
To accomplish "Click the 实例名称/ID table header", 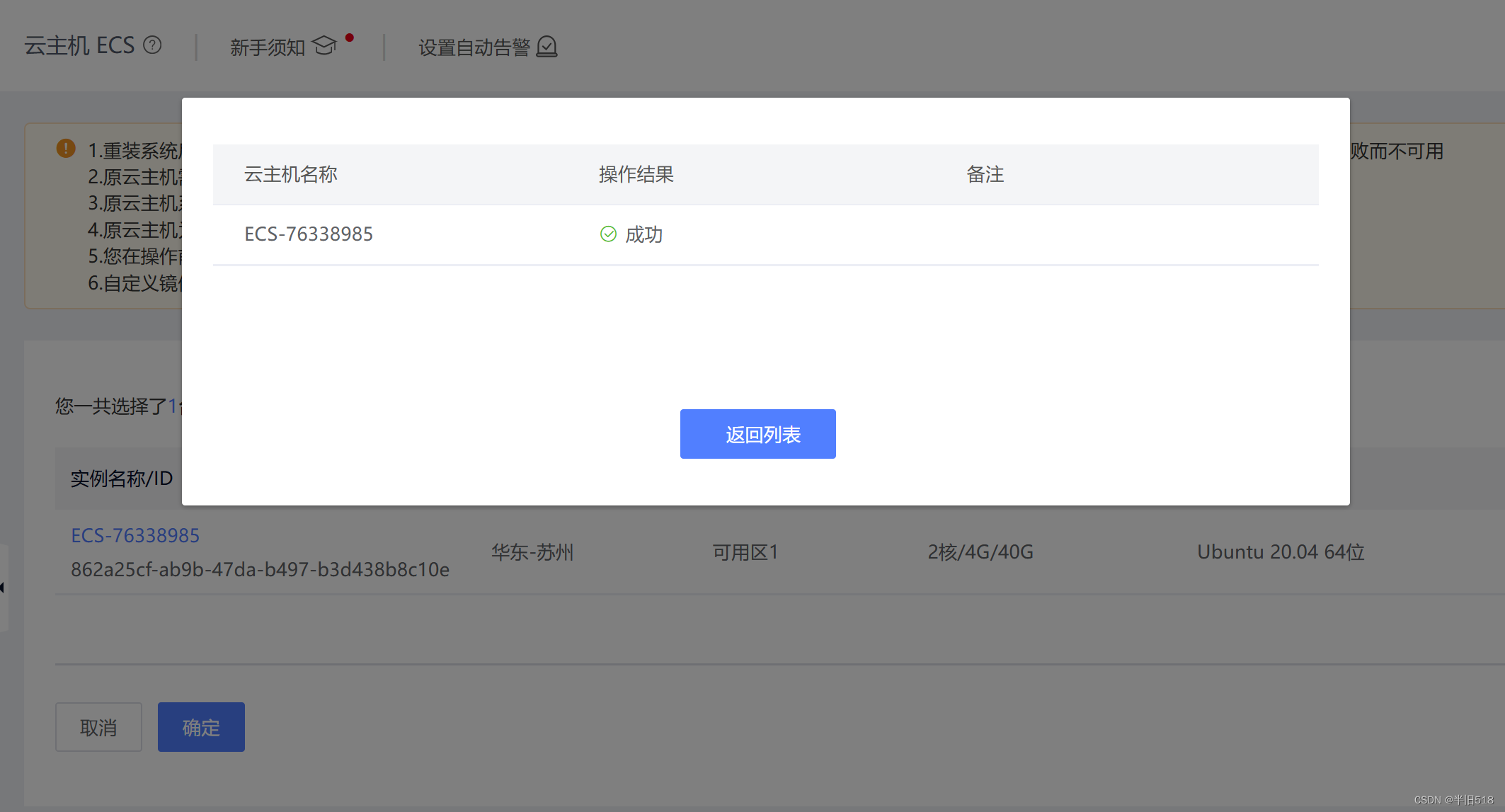I will point(122,479).
